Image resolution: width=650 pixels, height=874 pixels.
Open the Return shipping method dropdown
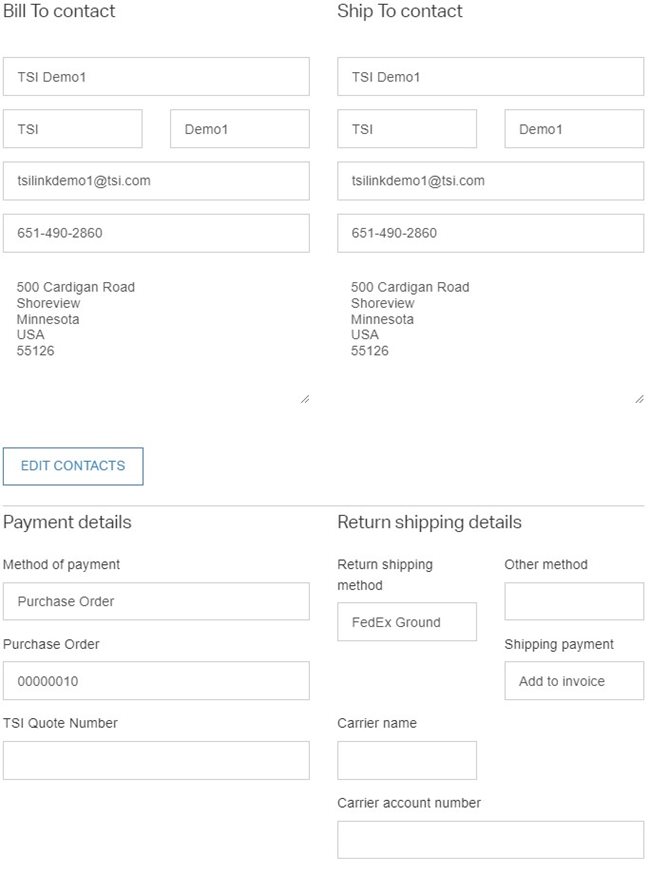[x=407, y=622]
